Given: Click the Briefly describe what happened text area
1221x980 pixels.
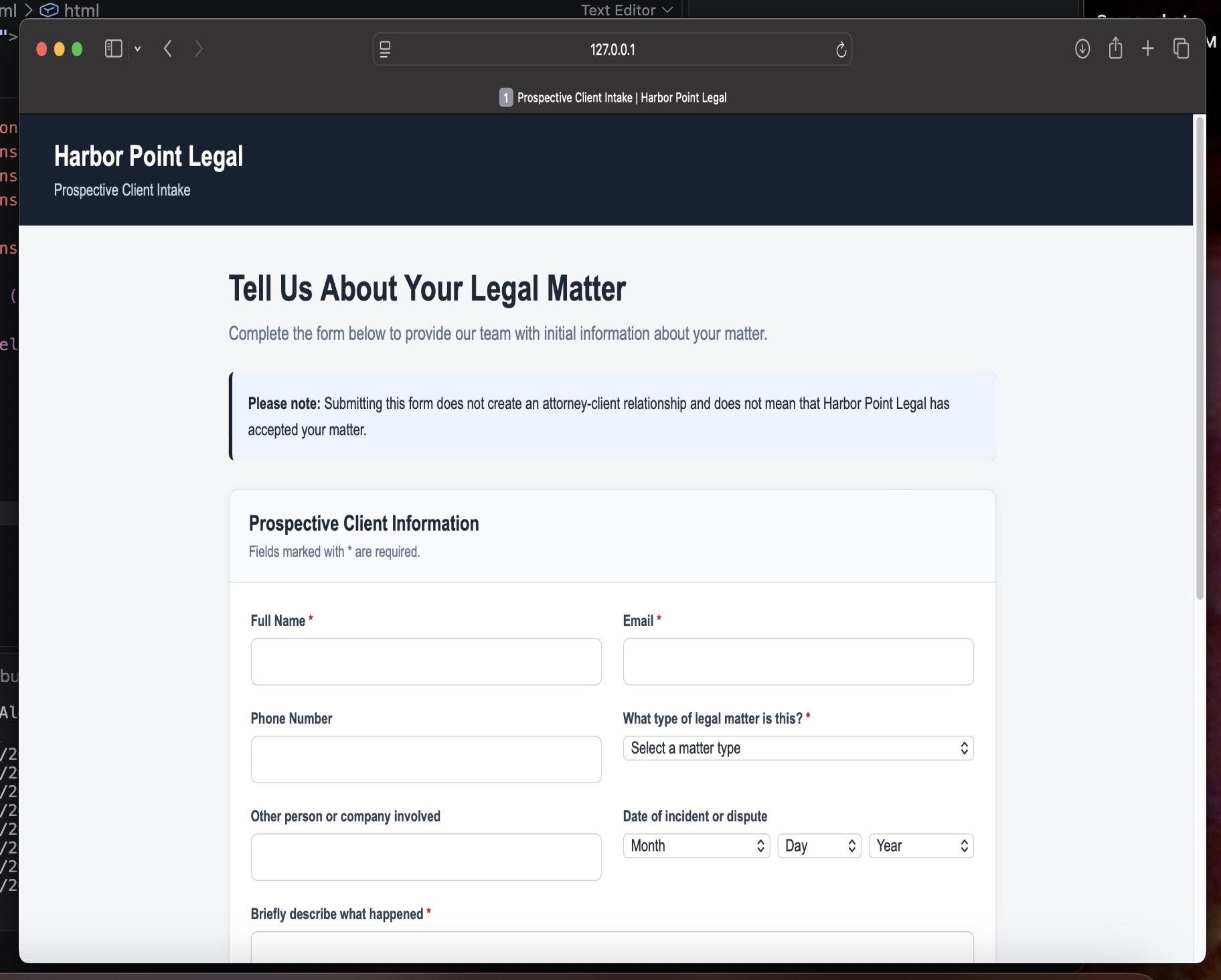Looking at the screenshot, I should point(612,947).
